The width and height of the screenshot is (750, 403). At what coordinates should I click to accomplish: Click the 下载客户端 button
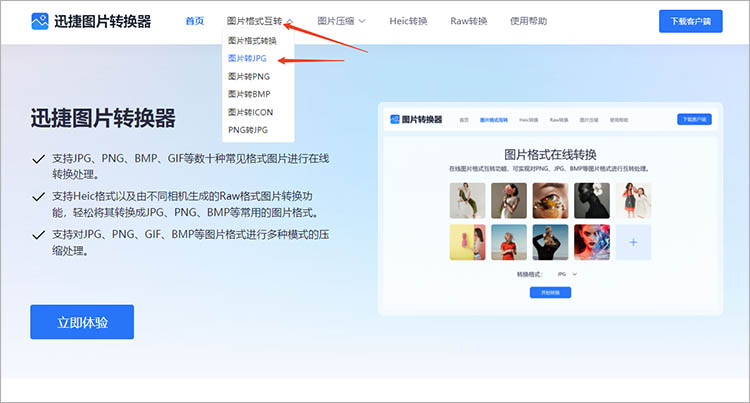pos(691,21)
